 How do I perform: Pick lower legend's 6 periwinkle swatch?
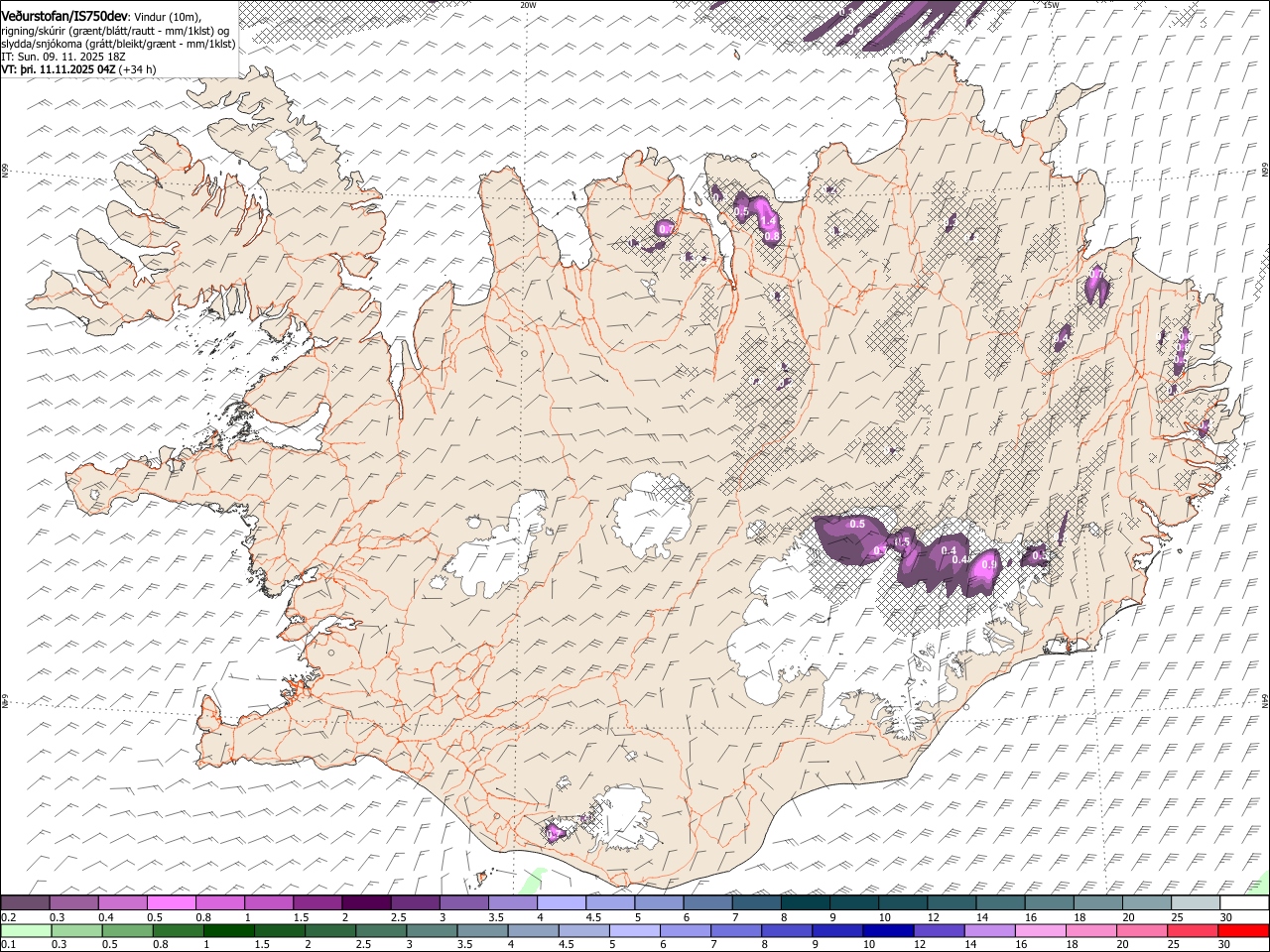[685, 930]
